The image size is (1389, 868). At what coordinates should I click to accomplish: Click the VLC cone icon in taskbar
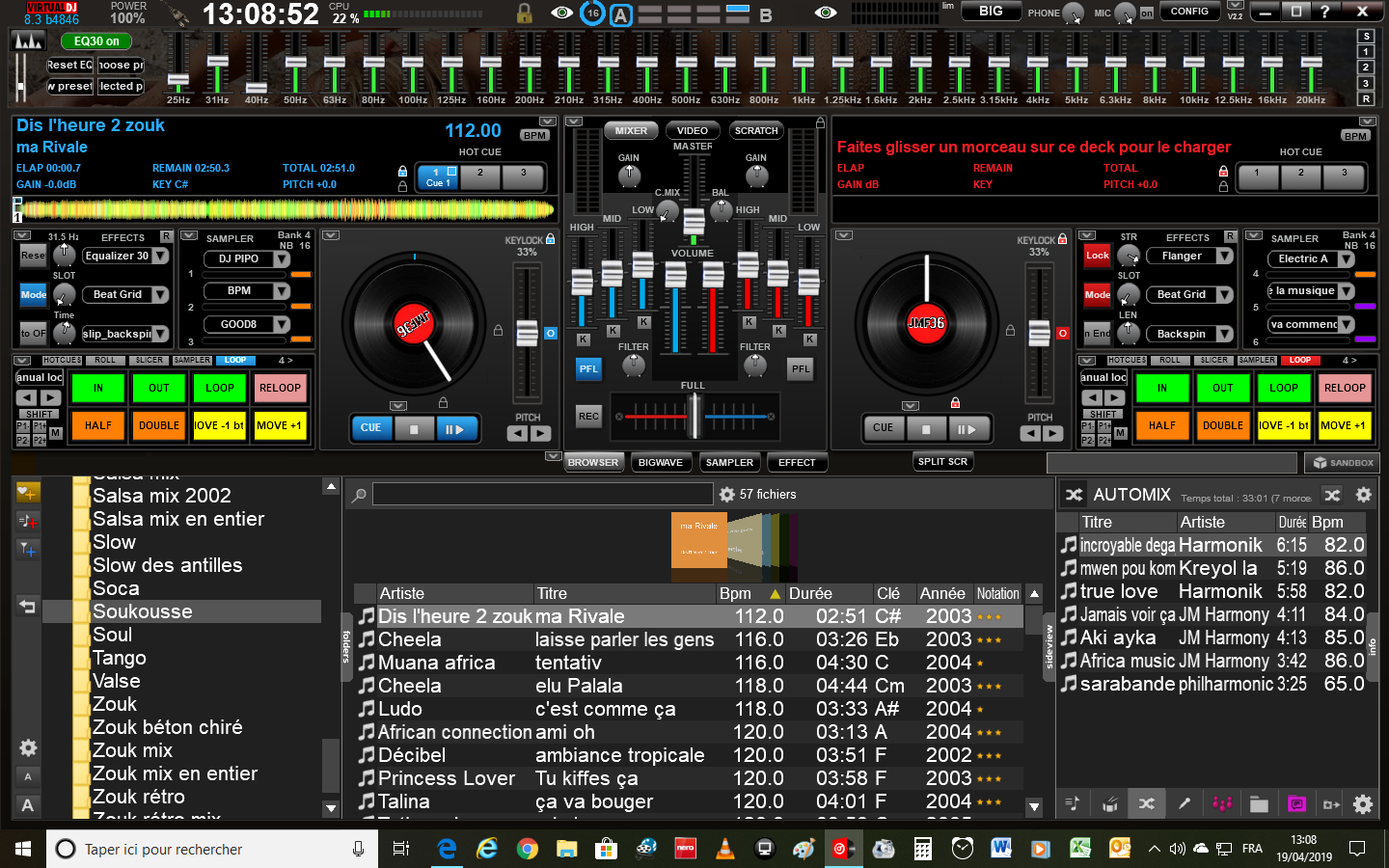[x=725, y=849]
